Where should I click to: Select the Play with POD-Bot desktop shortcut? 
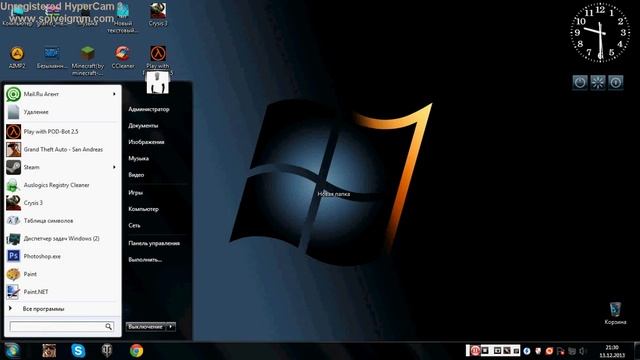(158, 58)
